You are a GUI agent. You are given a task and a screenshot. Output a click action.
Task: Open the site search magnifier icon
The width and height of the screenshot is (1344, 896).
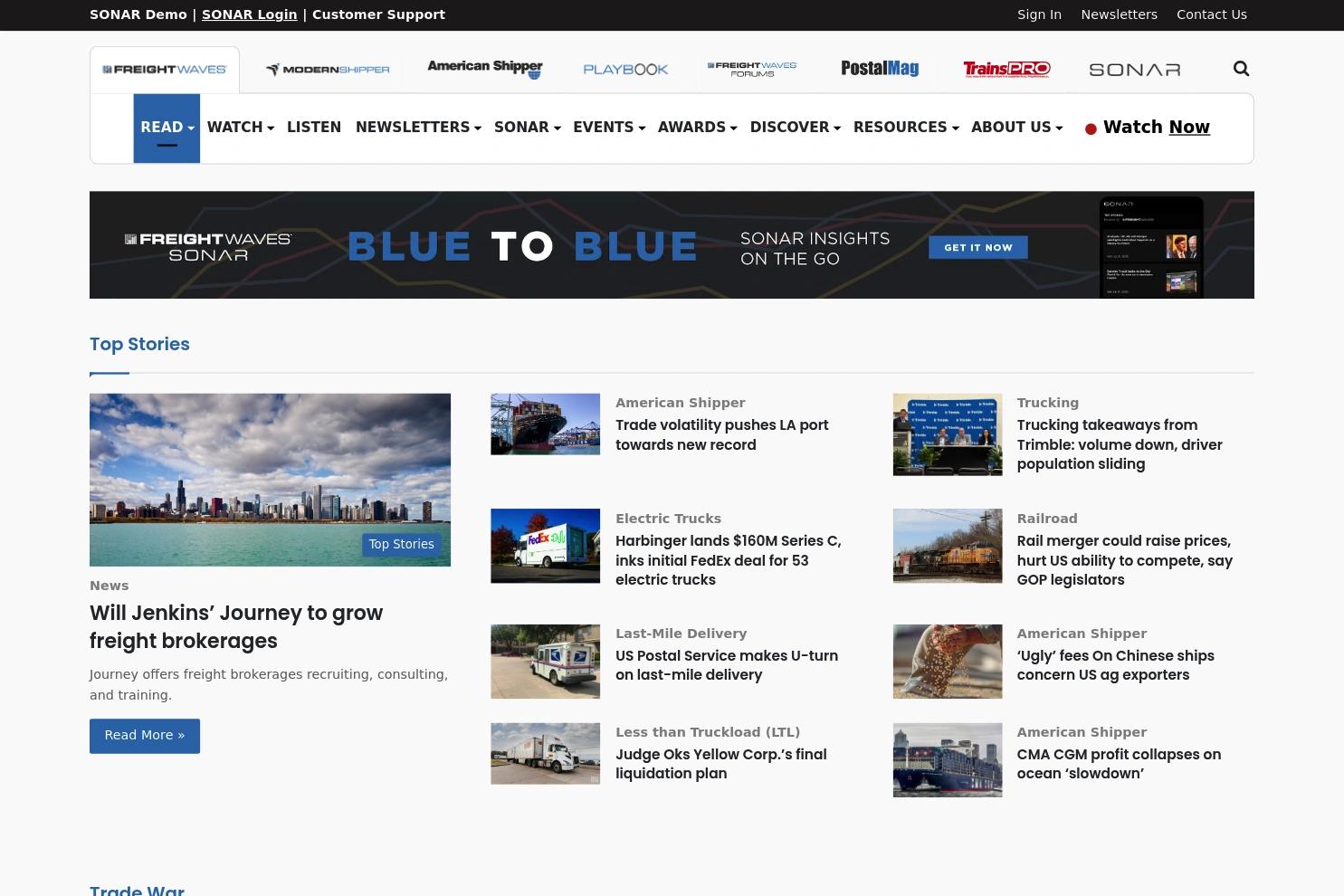pyautogui.click(x=1241, y=69)
